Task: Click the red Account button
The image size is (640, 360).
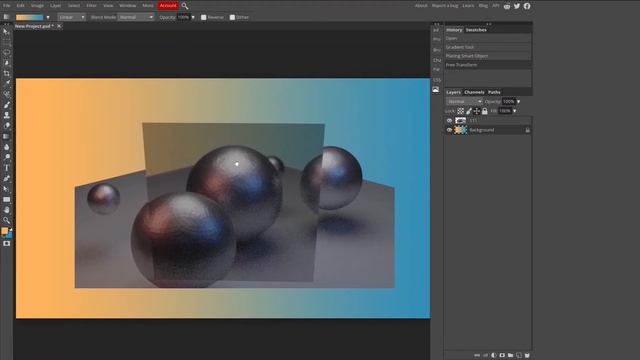Action: tap(168, 6)
